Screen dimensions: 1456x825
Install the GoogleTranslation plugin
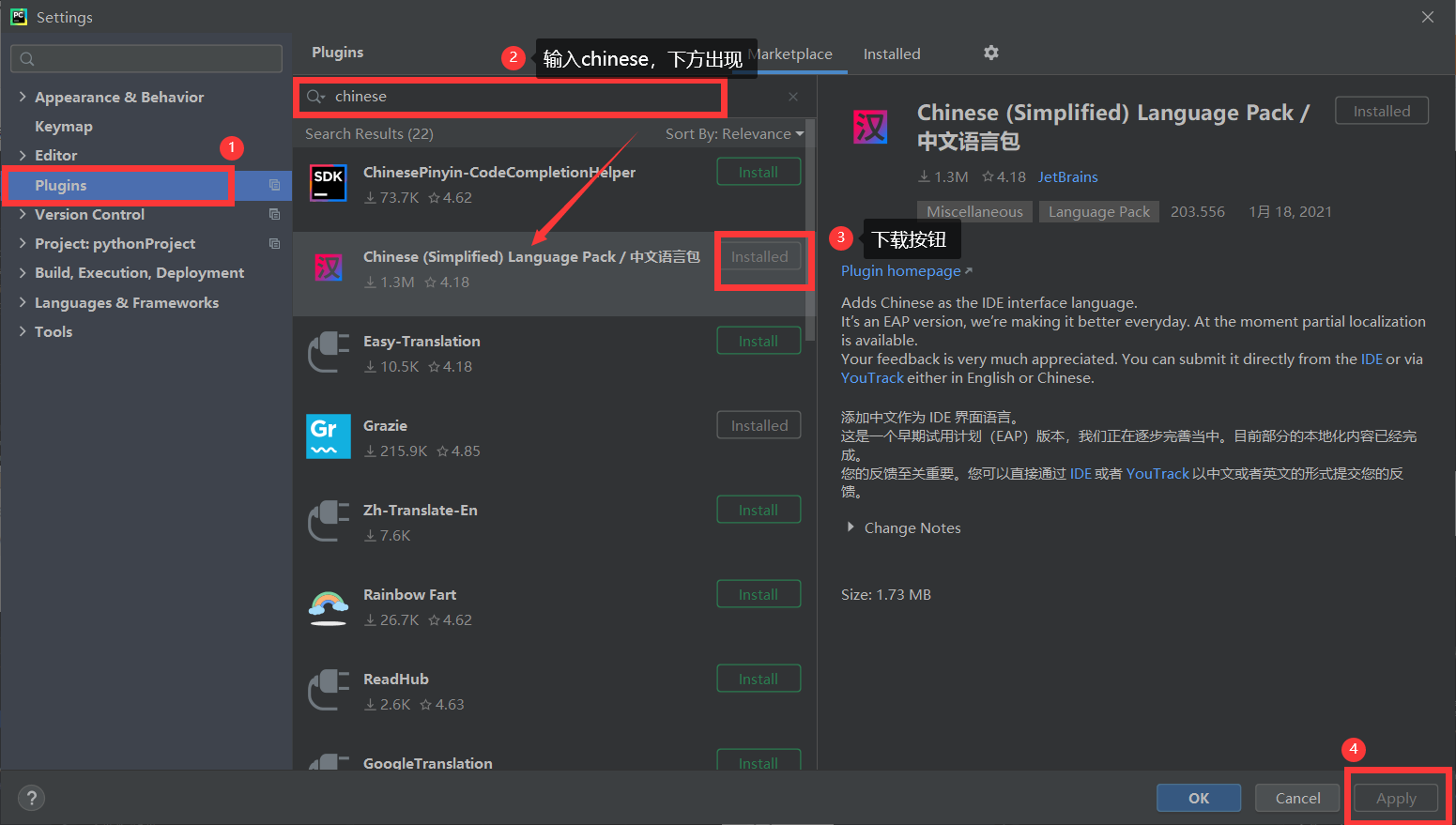(x=759, y=760)
